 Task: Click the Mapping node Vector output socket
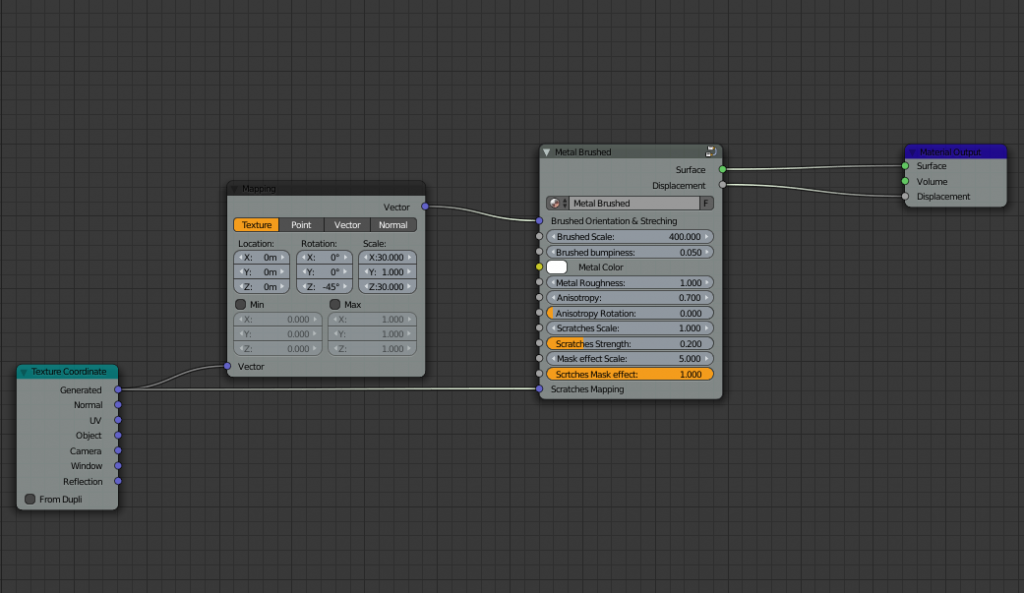coord(425,206)
